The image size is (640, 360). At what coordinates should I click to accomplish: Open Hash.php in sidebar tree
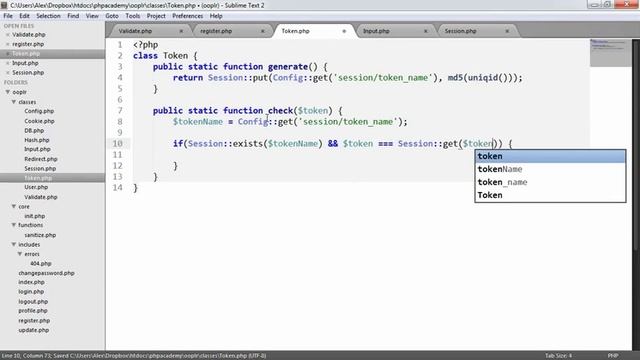tap(37, 140)
